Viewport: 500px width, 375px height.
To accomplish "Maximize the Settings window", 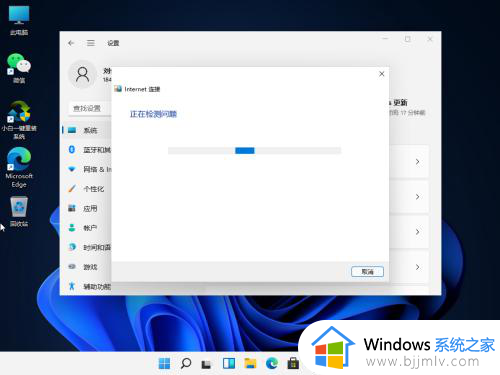I will point(407,39).
